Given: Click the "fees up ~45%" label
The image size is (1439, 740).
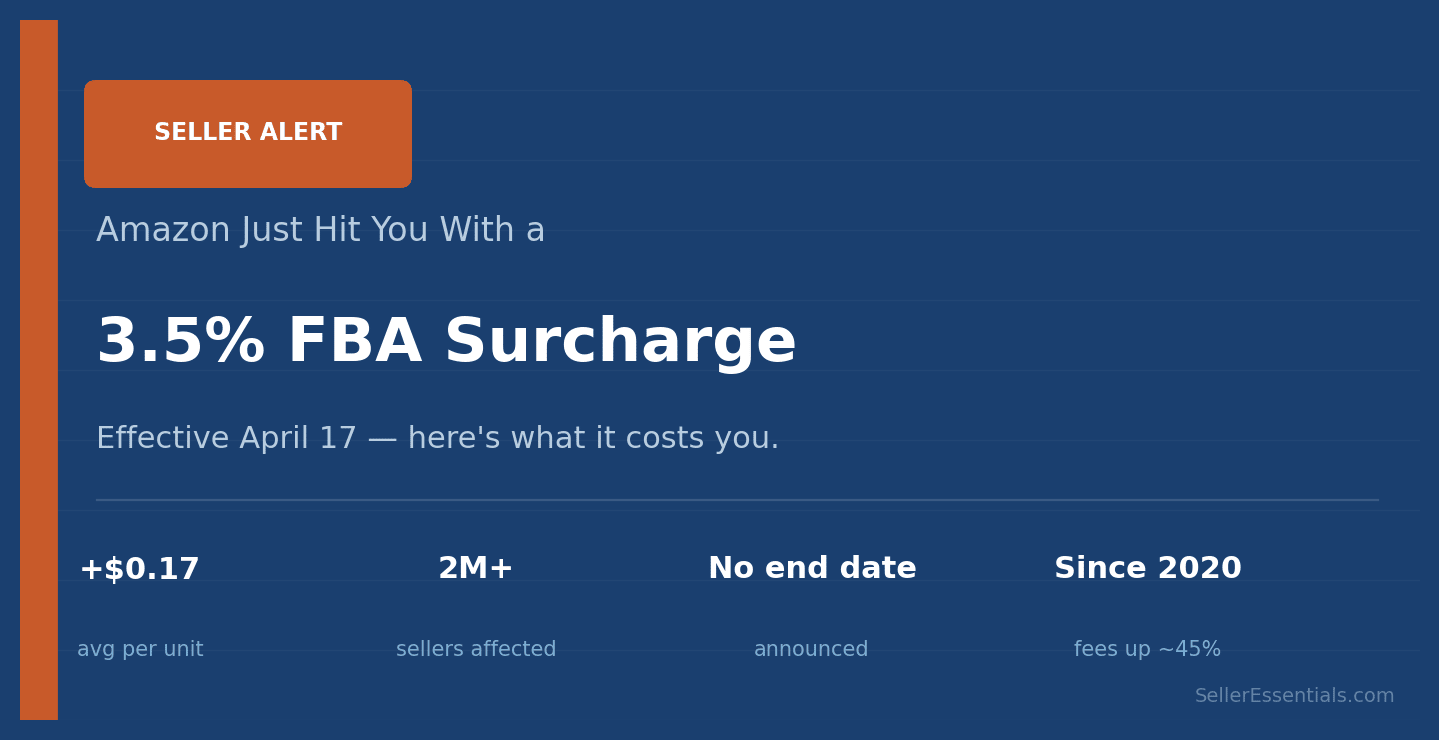Looking at the screenshot, I should click(1147, 650).
